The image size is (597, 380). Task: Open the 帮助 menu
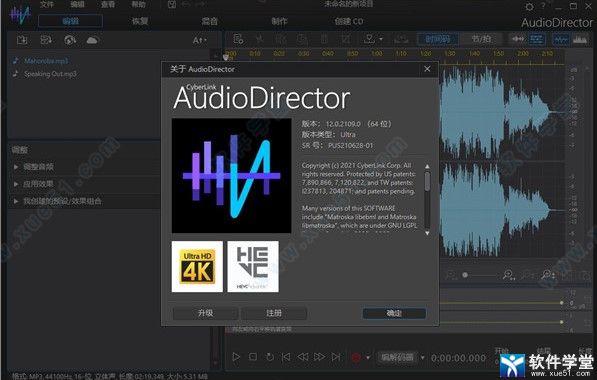[x=139, y=5]
